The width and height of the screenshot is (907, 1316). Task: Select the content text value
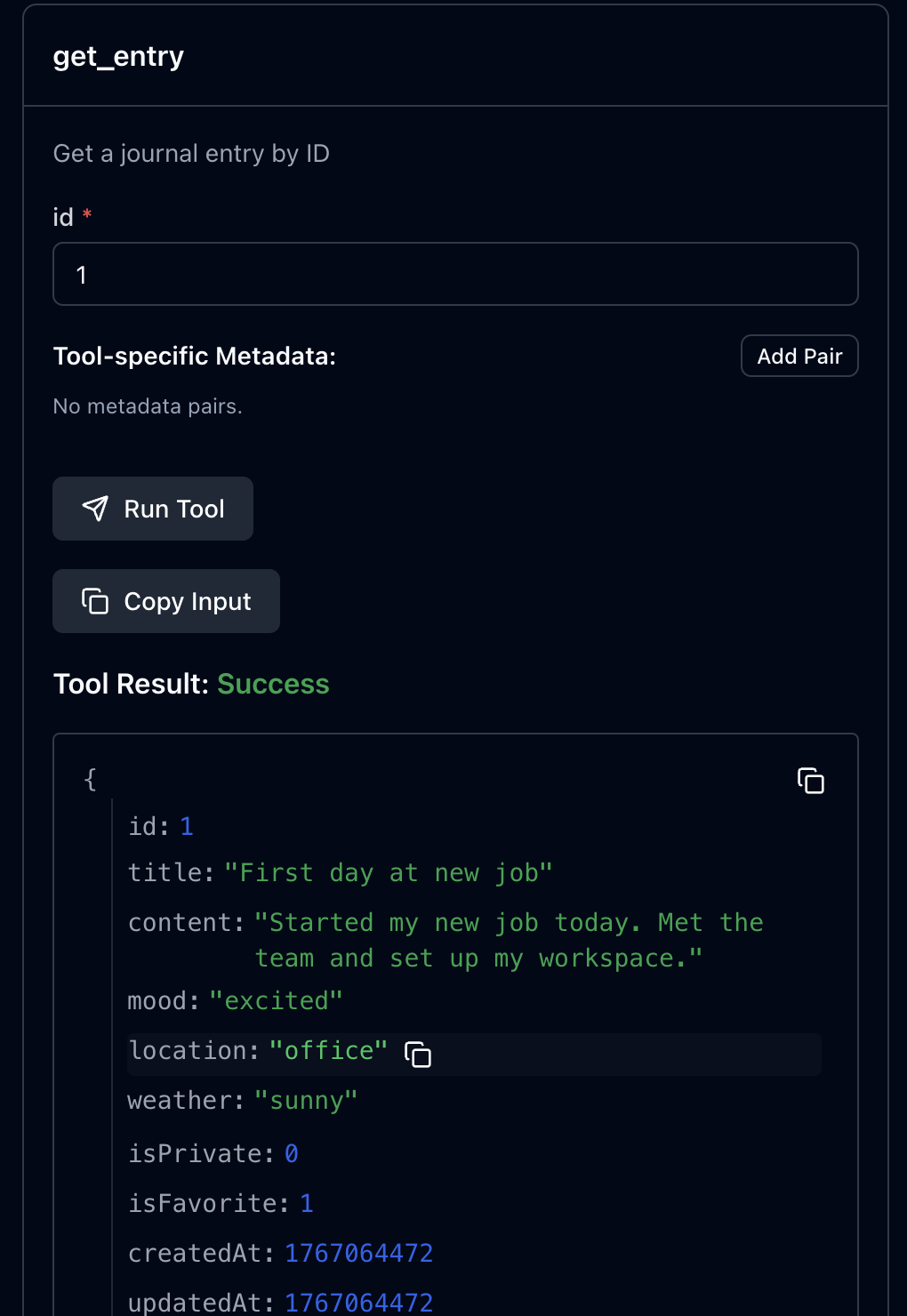click(508, 940)
